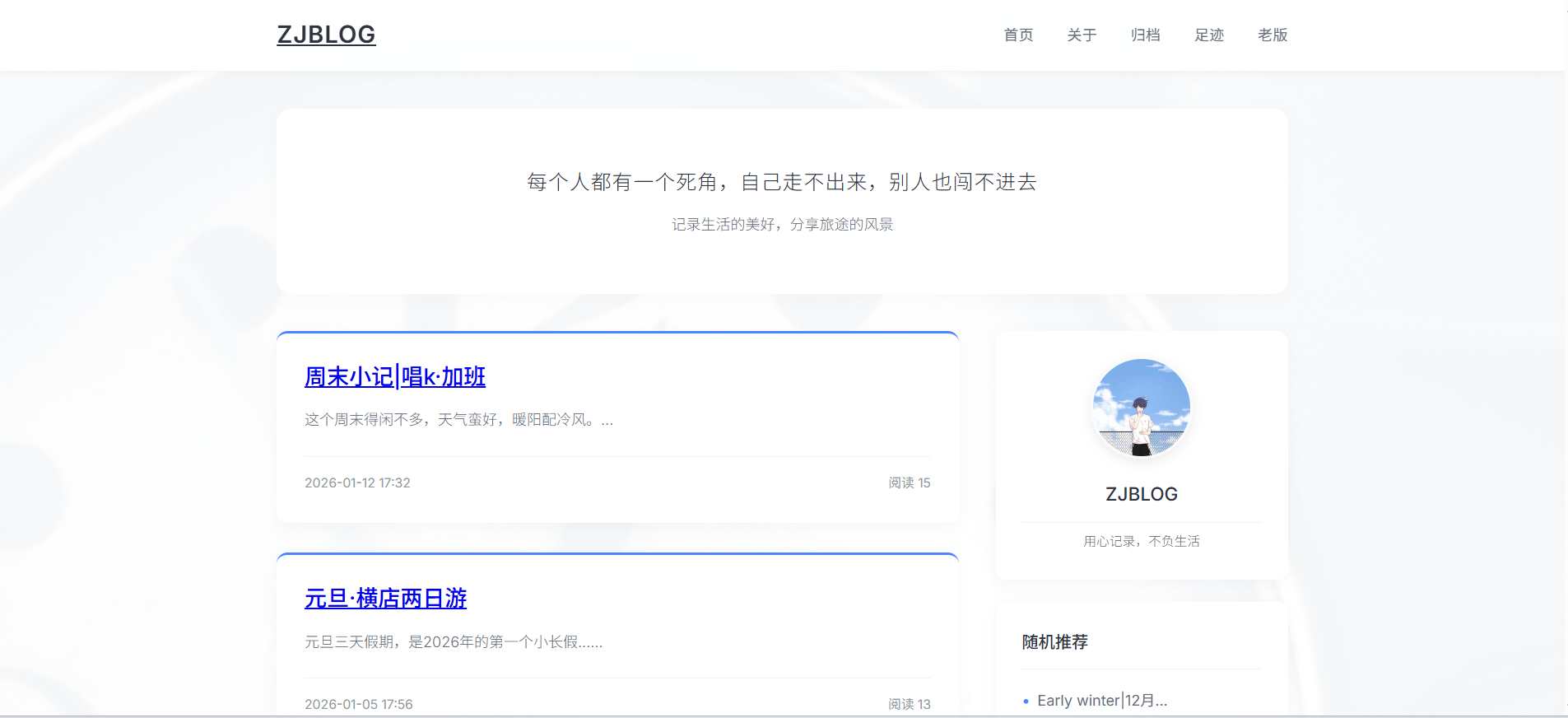Click the excerpt starting 这个周末得闲不多
This screenshot has width=1568, height=718.
458,420
